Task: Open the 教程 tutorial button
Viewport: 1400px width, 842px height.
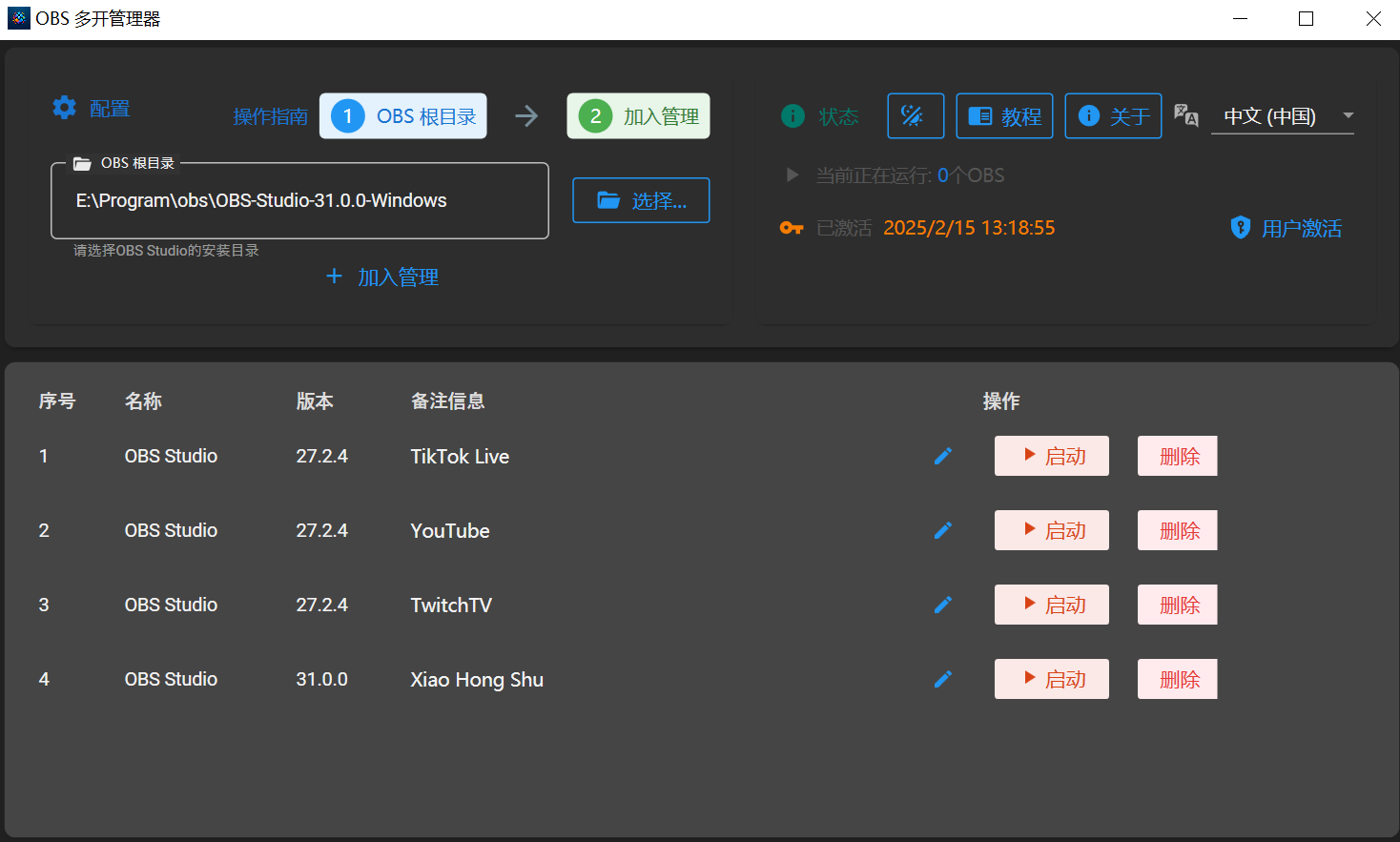Action: [x=1004, y=116]
